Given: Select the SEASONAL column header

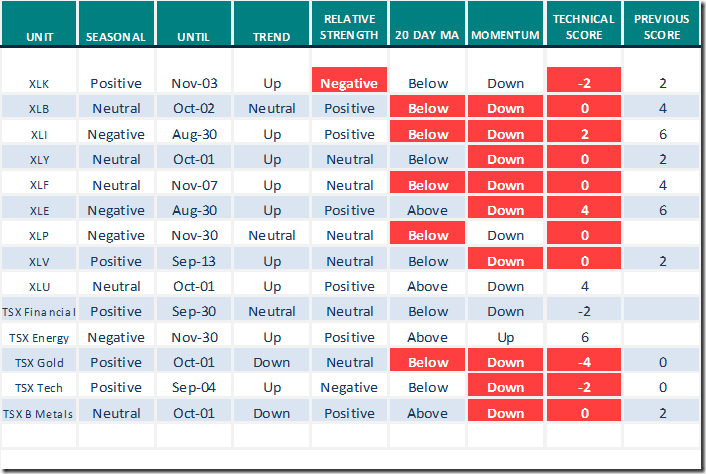Looking at the screenshot, I should 116,37.
